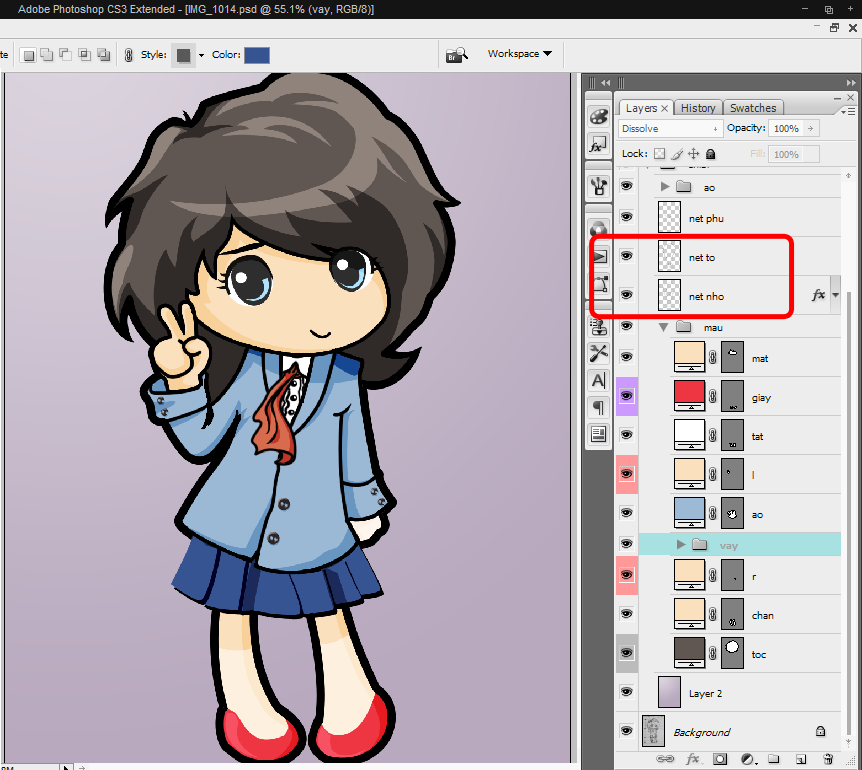Click the Opacity 100% input field
The width and height of the screenshot is (862, 770).
[786, 129]
